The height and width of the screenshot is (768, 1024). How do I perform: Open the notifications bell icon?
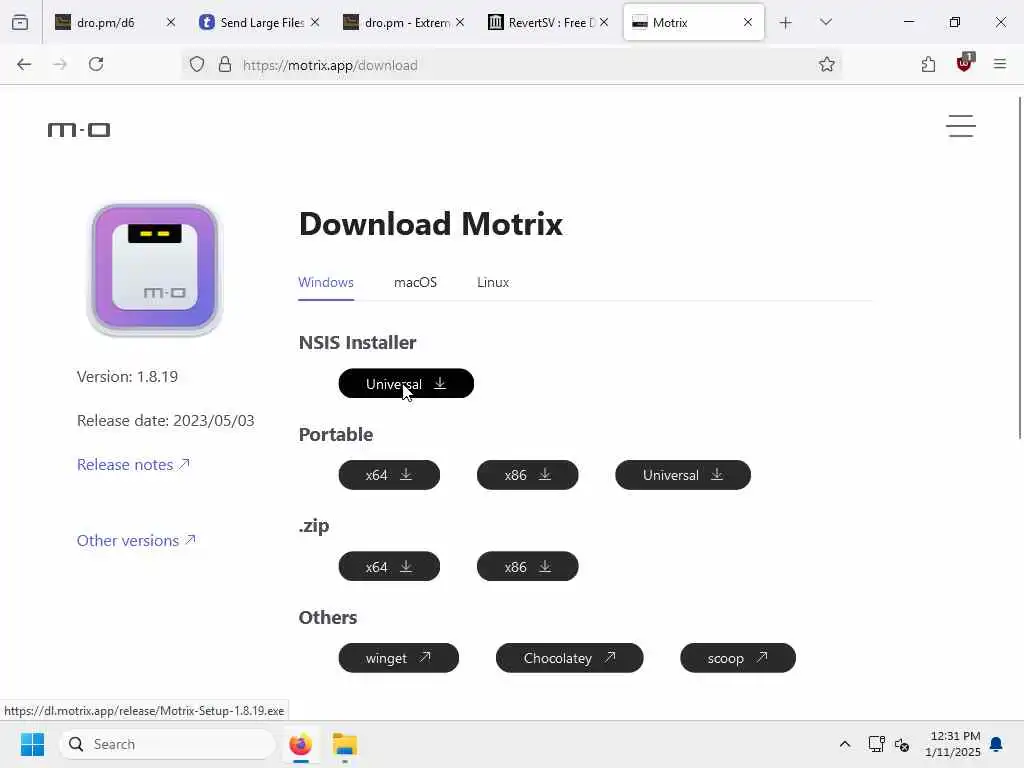(x=996, y=744)
